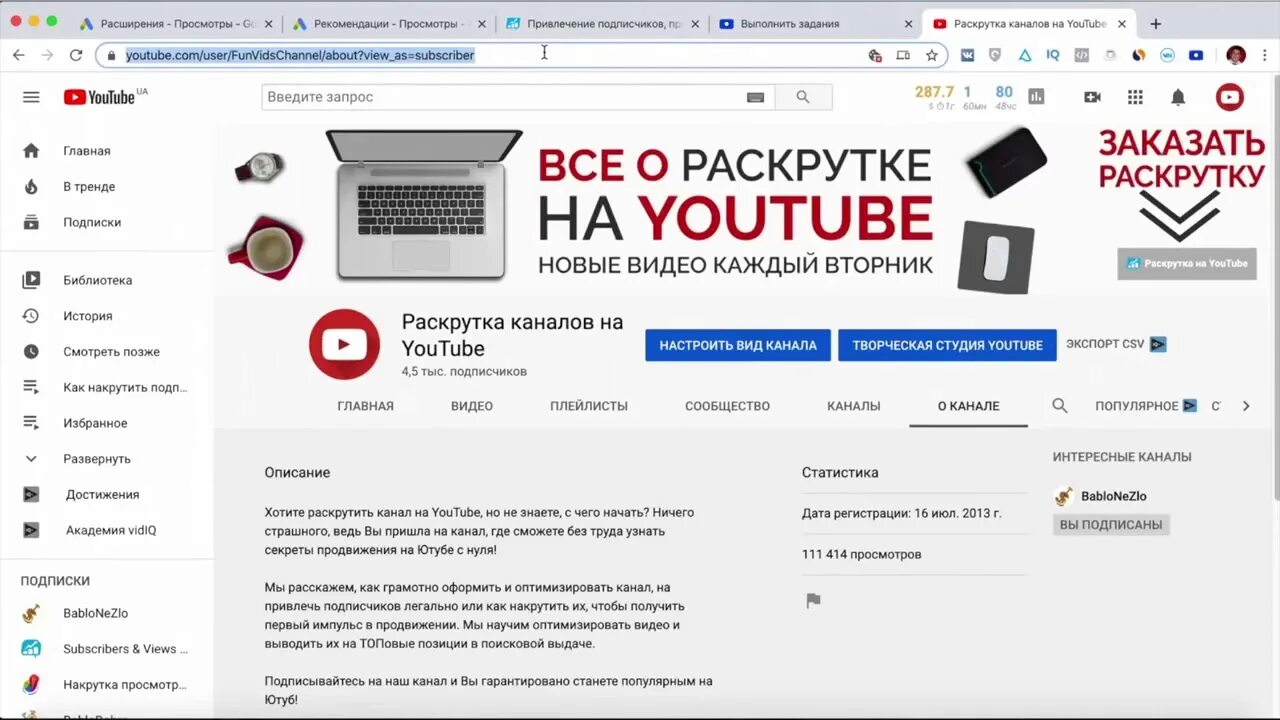
Task: Click the cast device icon in address bar
Action: point(903,55)
